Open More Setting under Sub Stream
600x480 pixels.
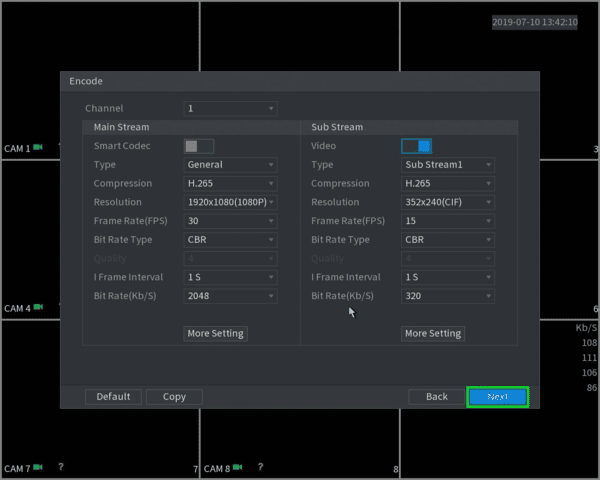point(433,334)
